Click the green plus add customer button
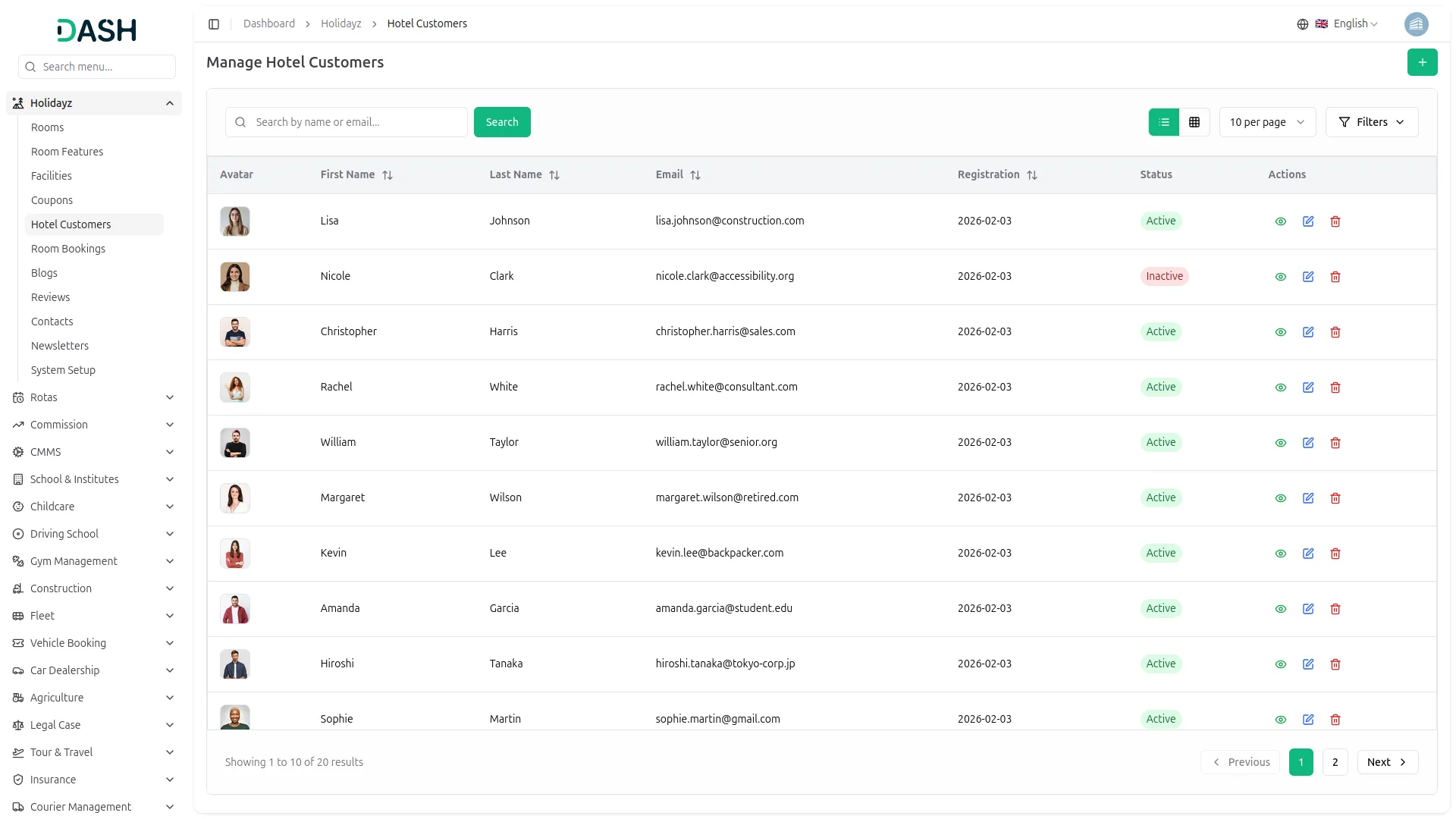1456x819 pixels. pos(1422,62)
